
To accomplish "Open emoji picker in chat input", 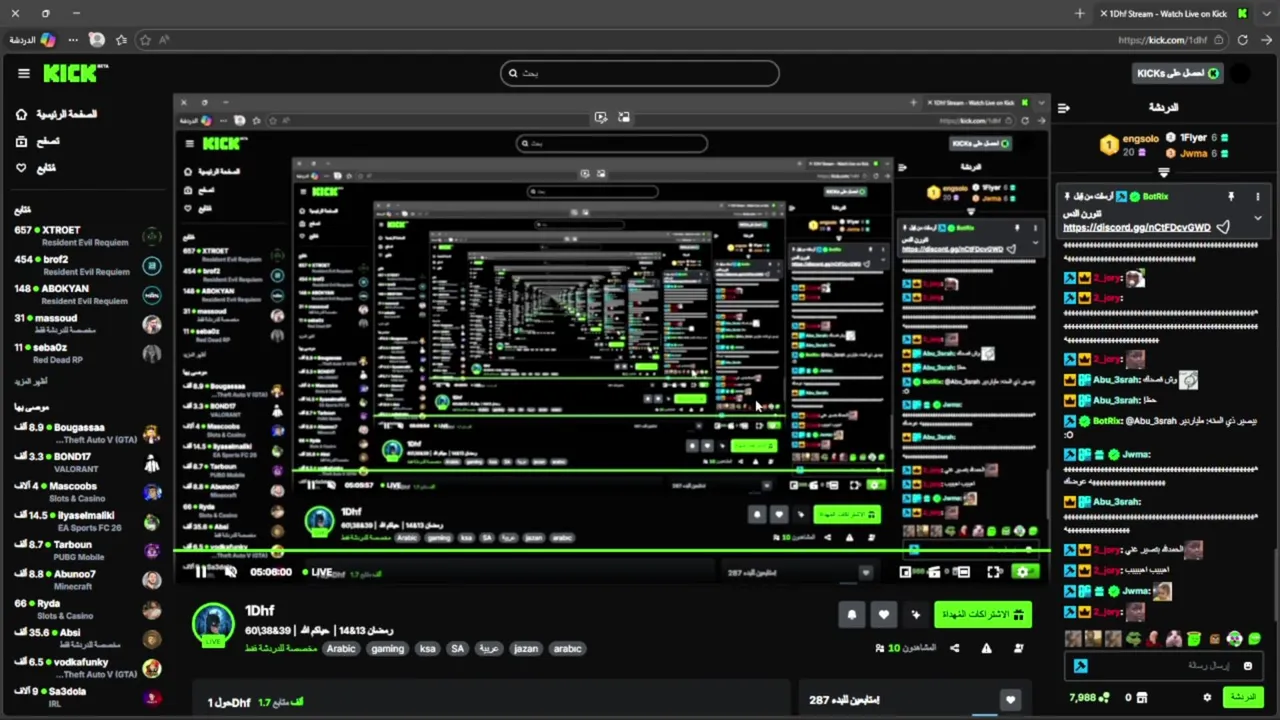I will pos(1247,666).
